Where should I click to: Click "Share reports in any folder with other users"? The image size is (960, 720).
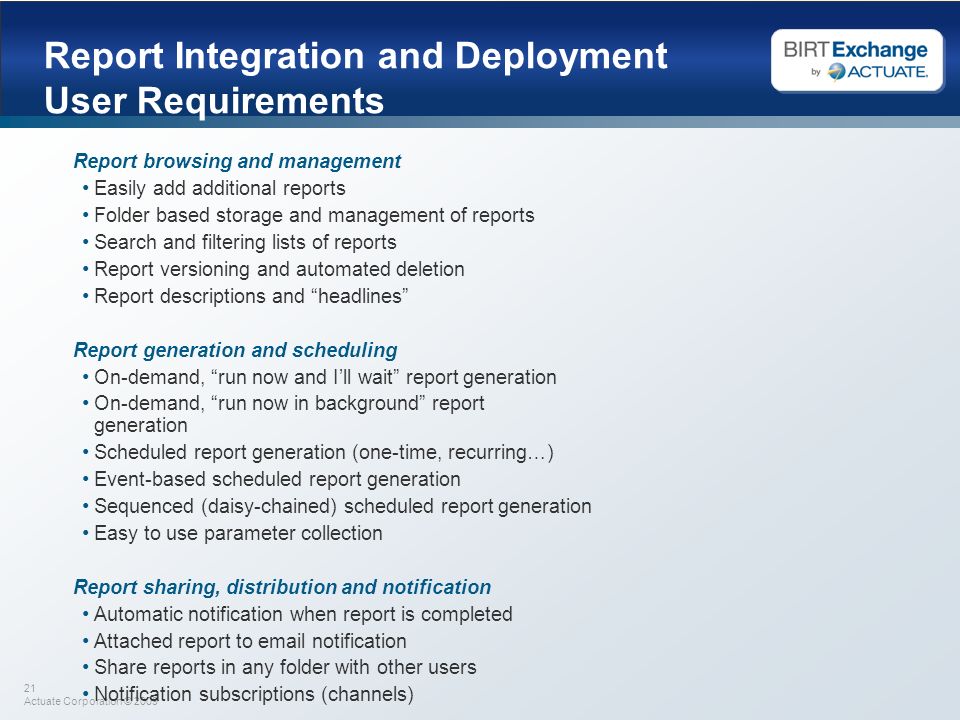click(285, 667)
